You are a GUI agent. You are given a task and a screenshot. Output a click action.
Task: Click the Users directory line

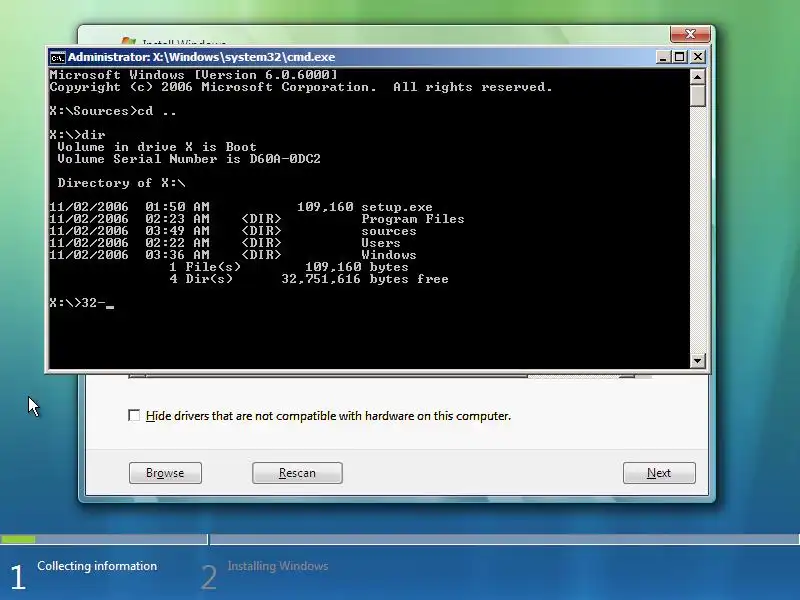(225, 243)
